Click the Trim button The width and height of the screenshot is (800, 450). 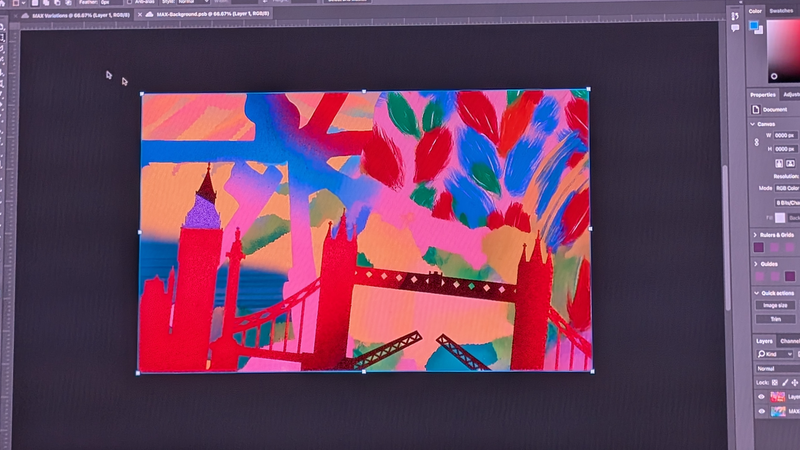776,319
